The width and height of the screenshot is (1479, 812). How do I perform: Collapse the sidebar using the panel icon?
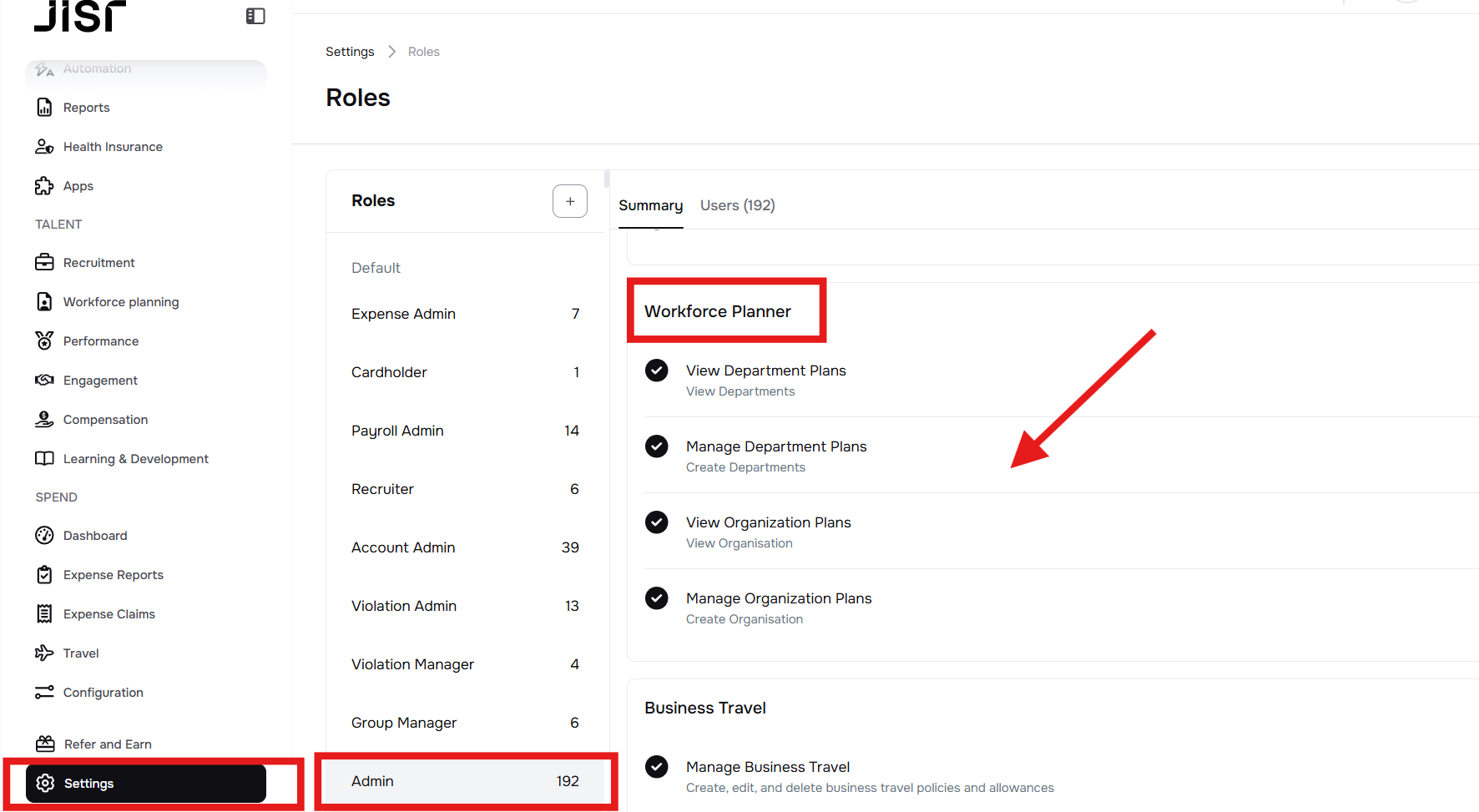pyautogui.click(x=255, y=16)
